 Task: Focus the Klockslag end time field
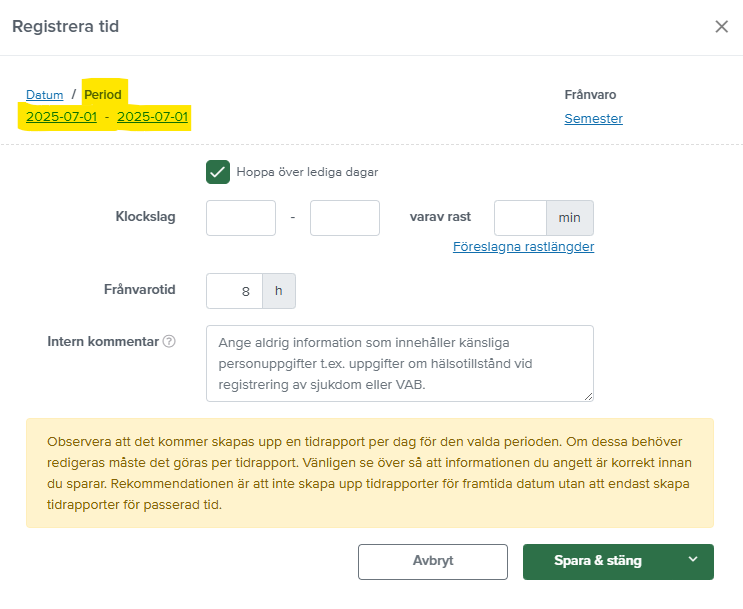tap(345, 218)
